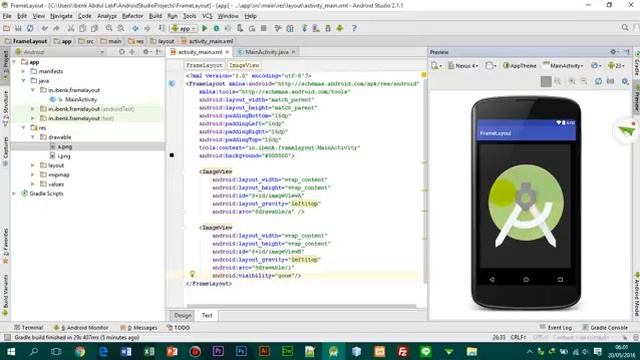Open the Refactor menu

132,16
